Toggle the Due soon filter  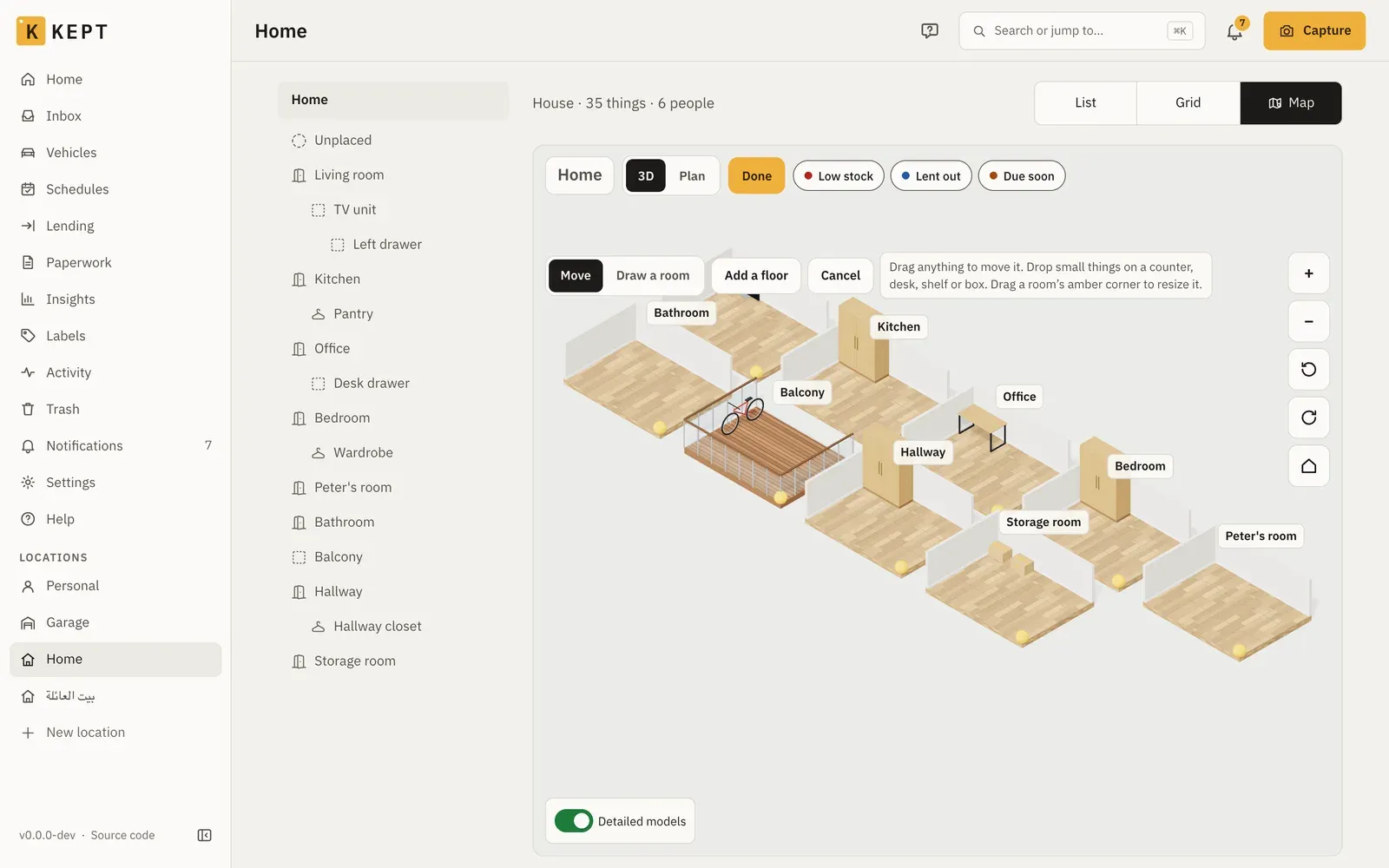pyautogui.click(x=1022, y=176)
